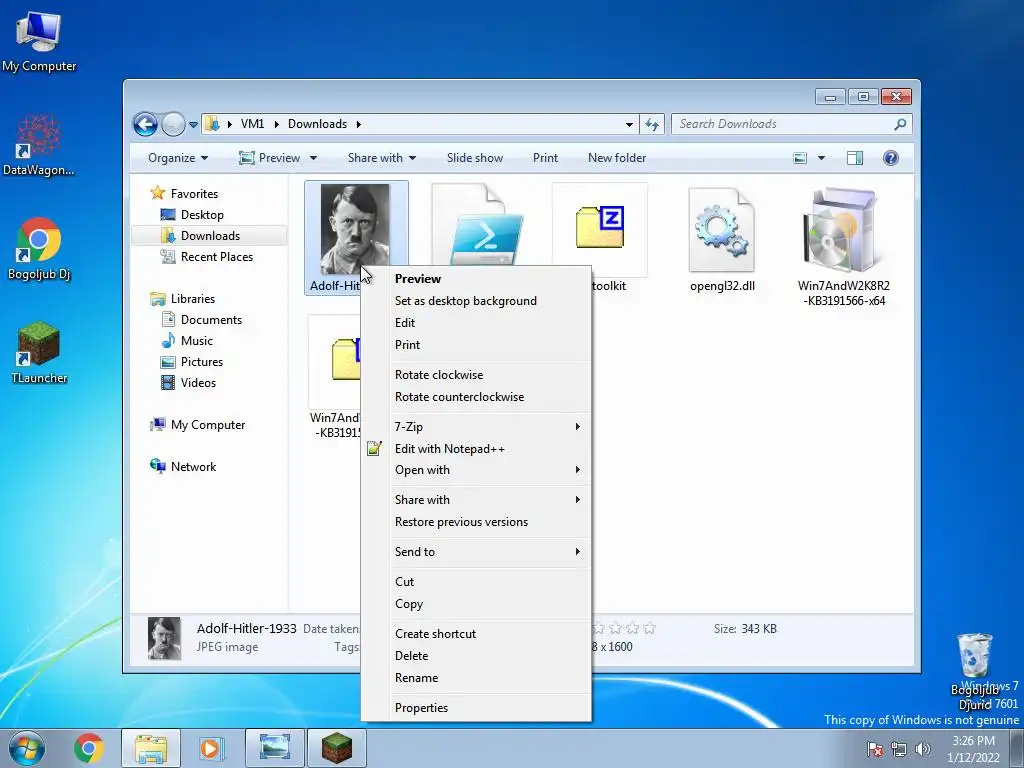Click Print in the Explorer toolbar
The height and width of the screenshot is (768, 1024).
coord(545,158)
